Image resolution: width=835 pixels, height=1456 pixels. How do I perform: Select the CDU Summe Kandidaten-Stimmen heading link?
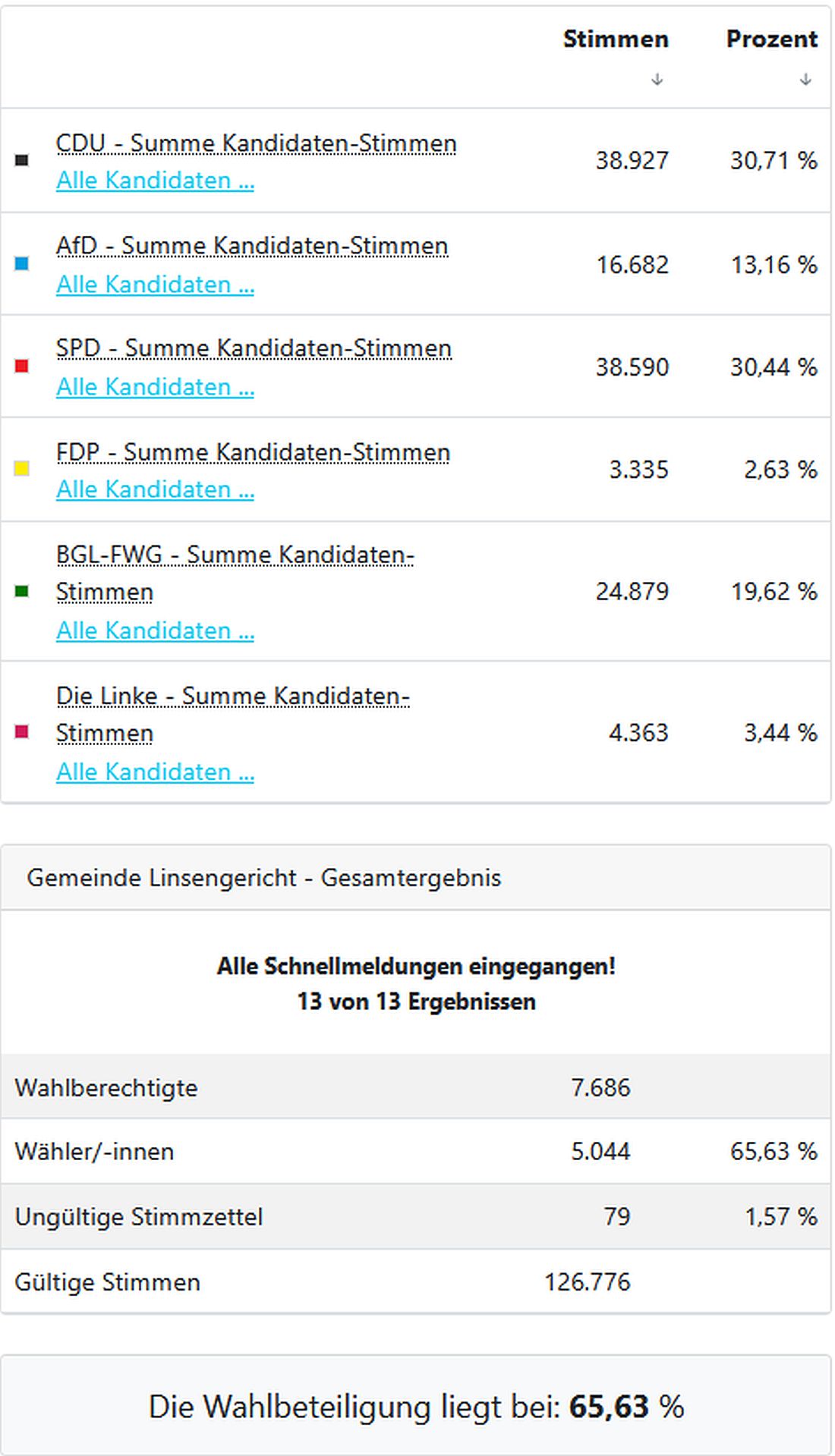(257, 142)
